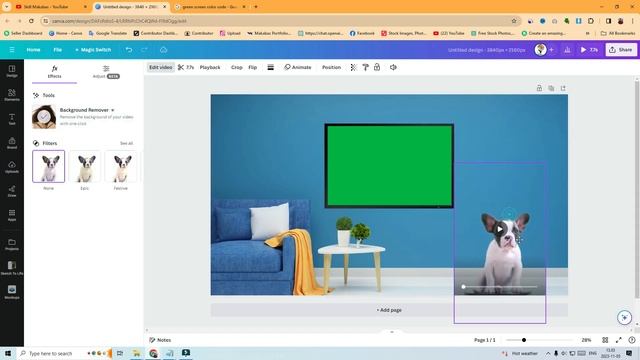The image size is (640, 360).
Task: Open the Canva hamburger menu
Action: tap(12, 50)
